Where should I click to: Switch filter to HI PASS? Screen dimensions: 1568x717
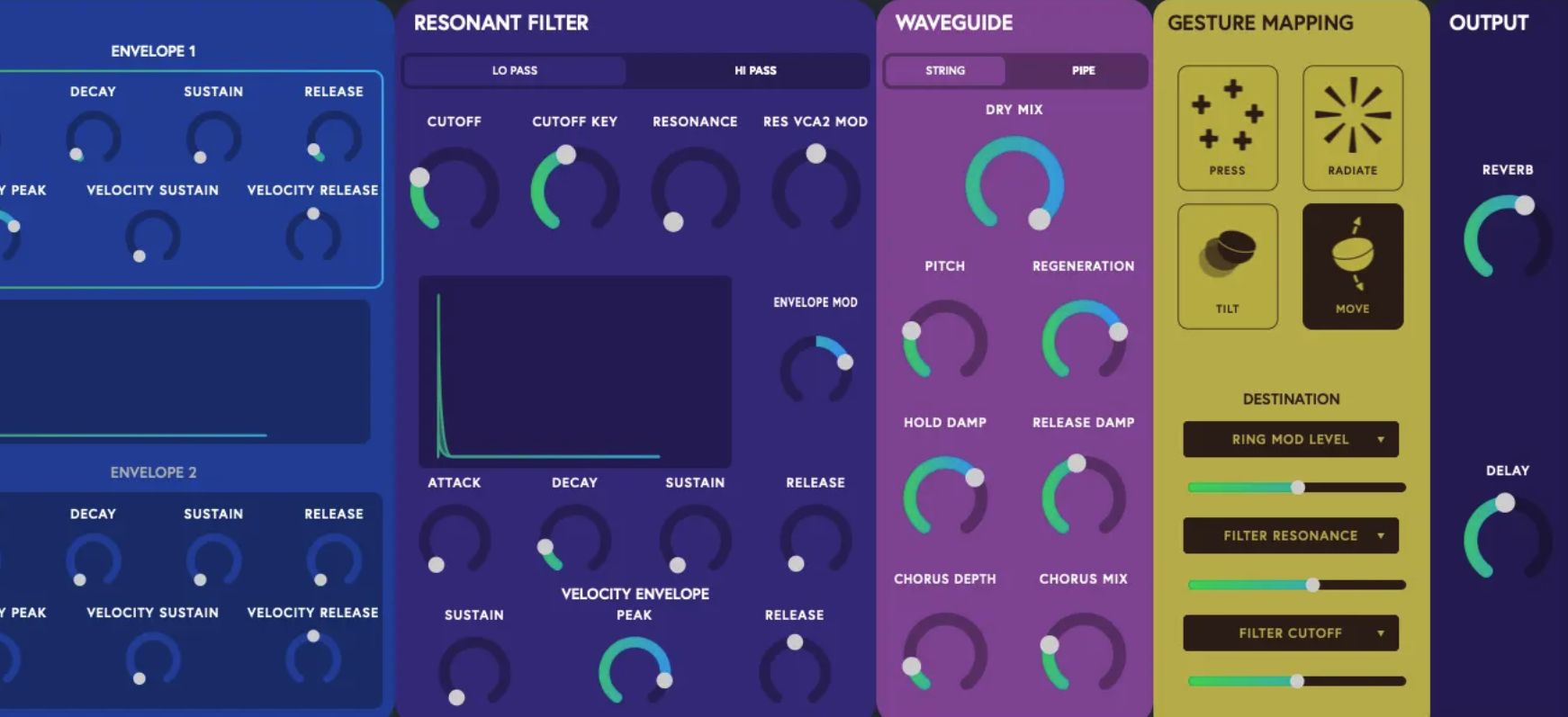755,70
